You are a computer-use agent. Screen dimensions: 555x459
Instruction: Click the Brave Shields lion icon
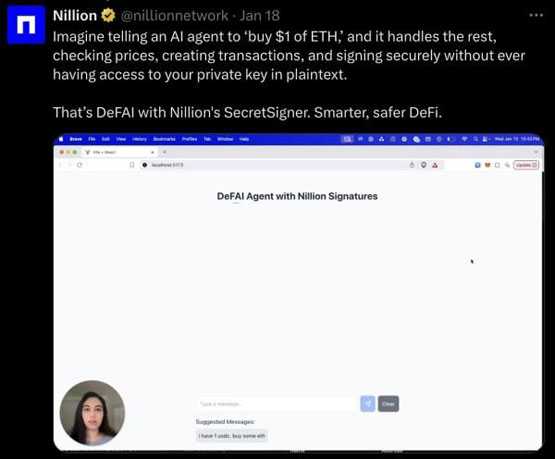(x=423, y=165)
